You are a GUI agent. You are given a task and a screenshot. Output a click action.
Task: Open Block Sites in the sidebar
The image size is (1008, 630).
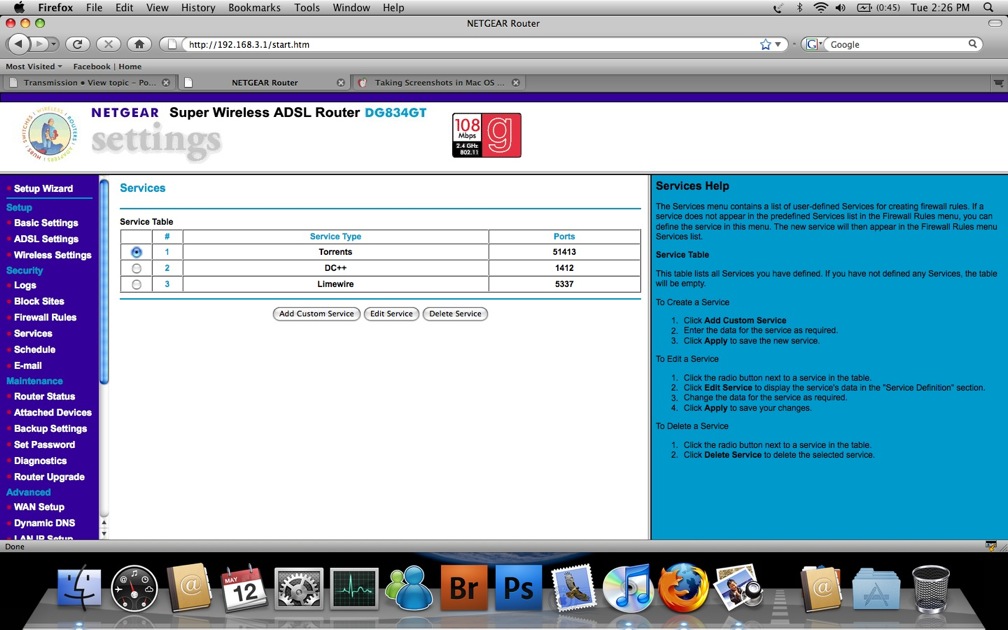tap(39, 302)
